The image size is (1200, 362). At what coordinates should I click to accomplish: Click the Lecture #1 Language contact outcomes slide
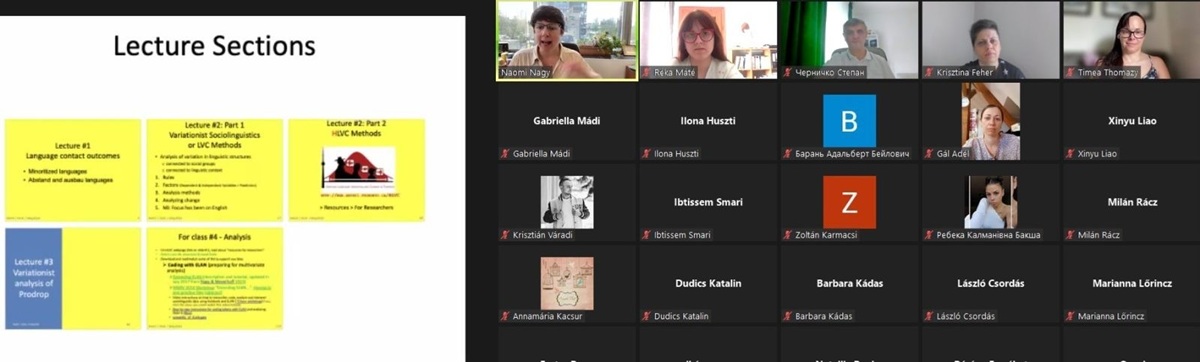click(73, 170)
